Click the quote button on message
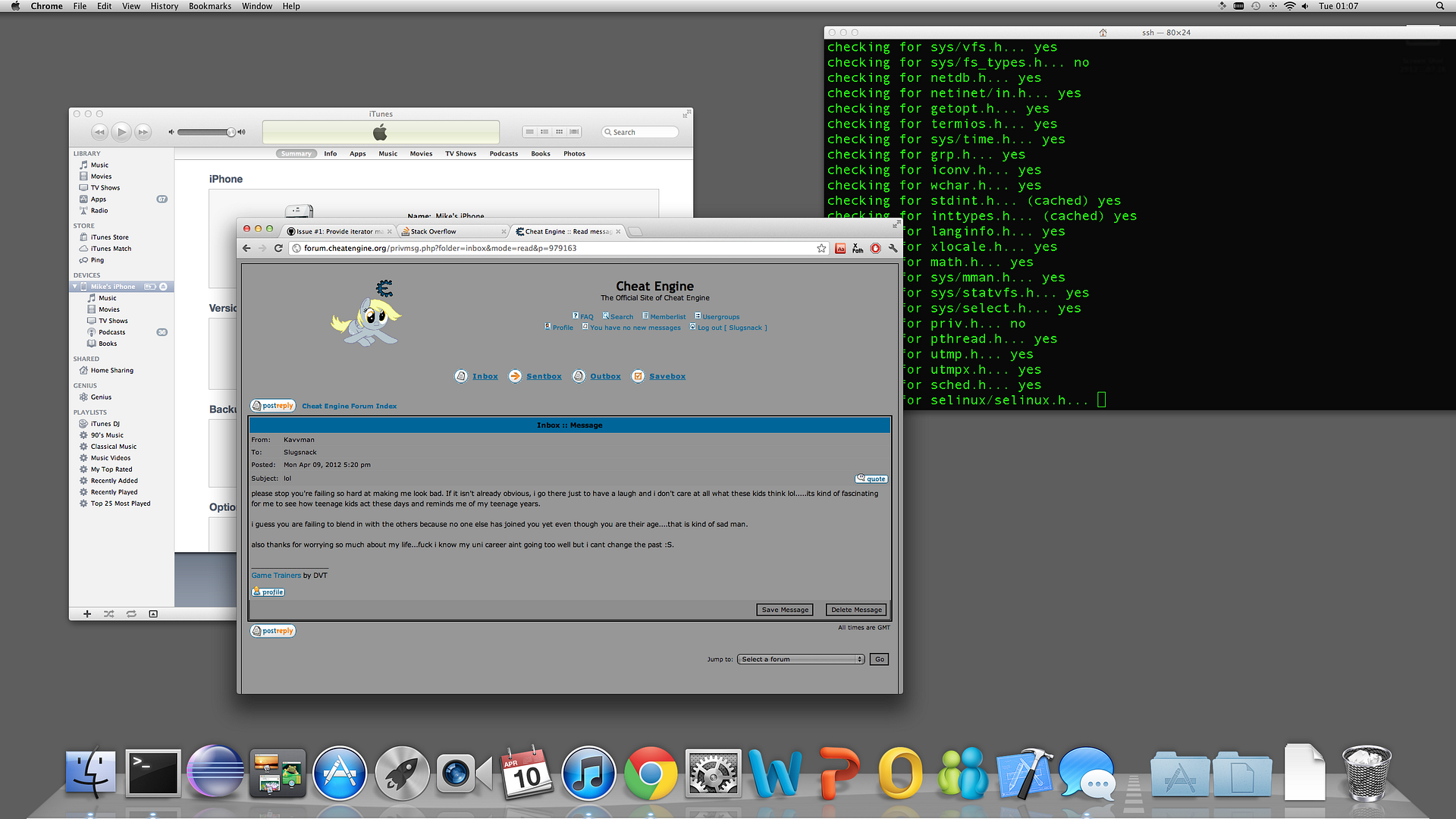Image resolution: width=1456 pixels, height=819 pixels. point(871,479)
